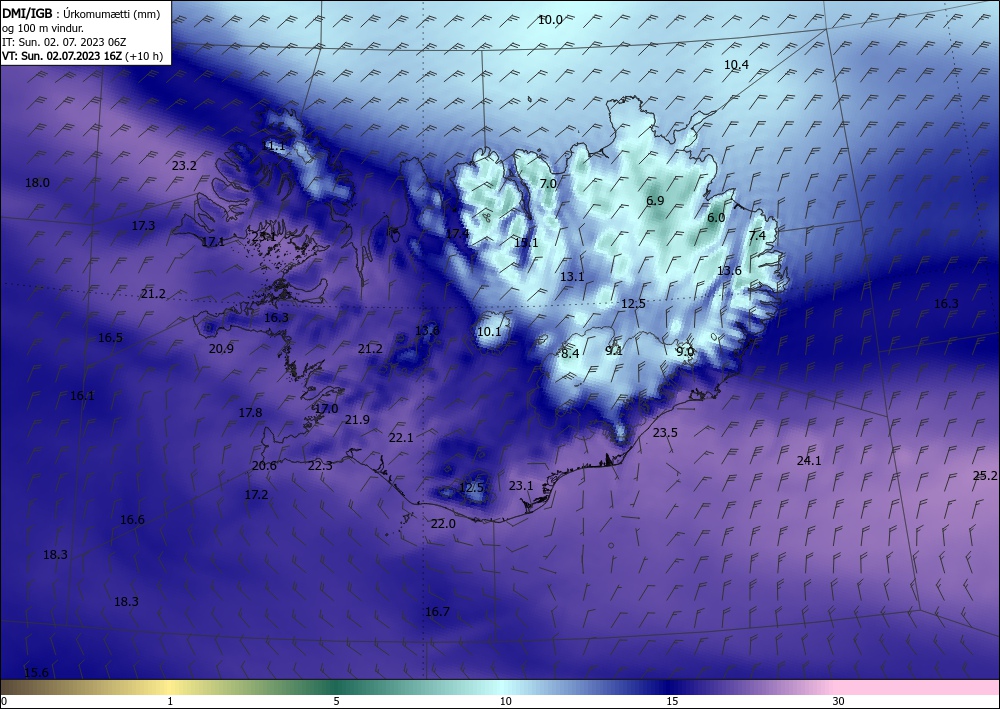Click the 20.6 value on the map
Viewport: 1000px width, 709px height.
click(x=264, y=466)
